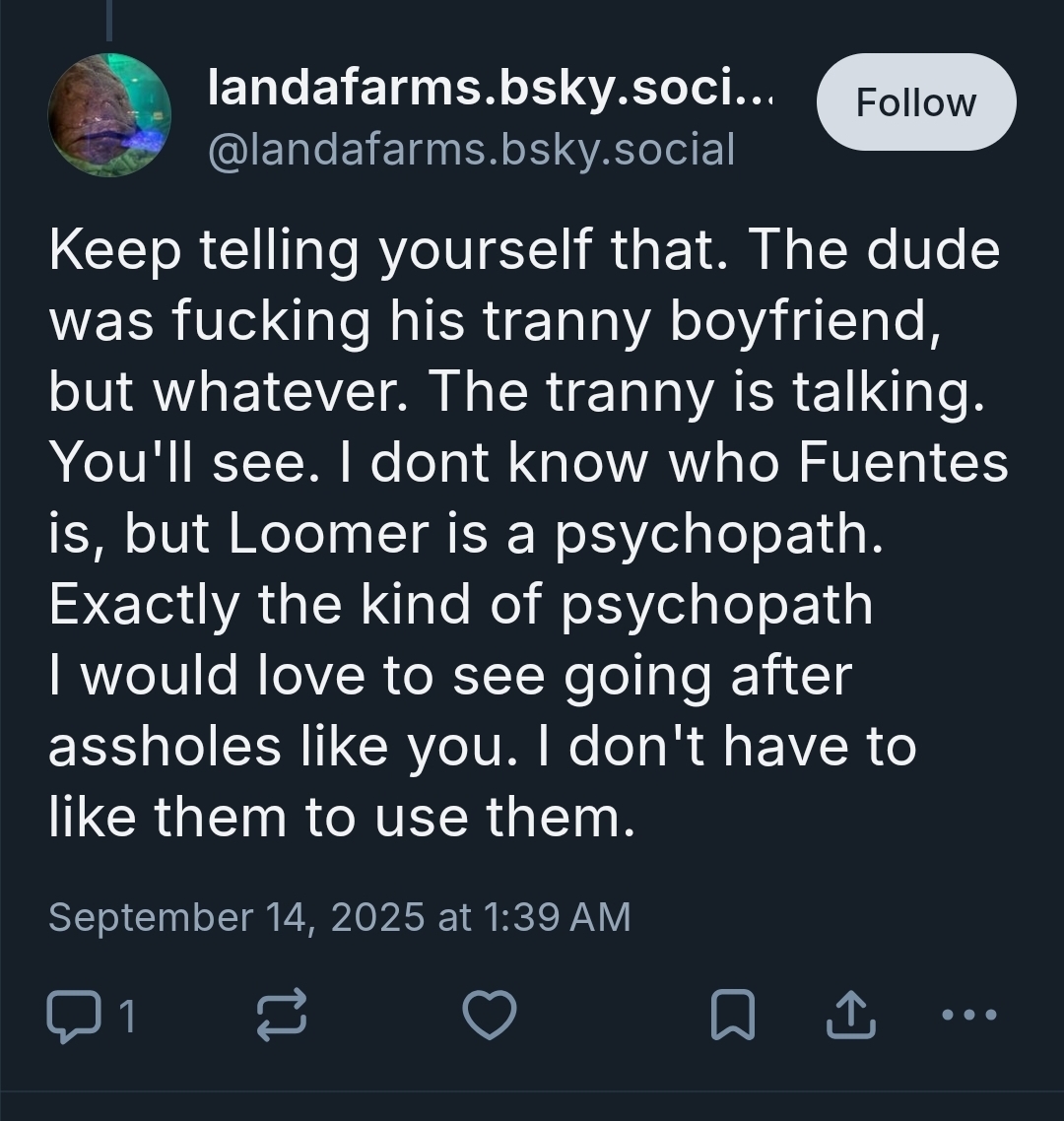1064x1121 pixels.
Task: Open the three-dot more options menu
Action: pos(969,1015)
